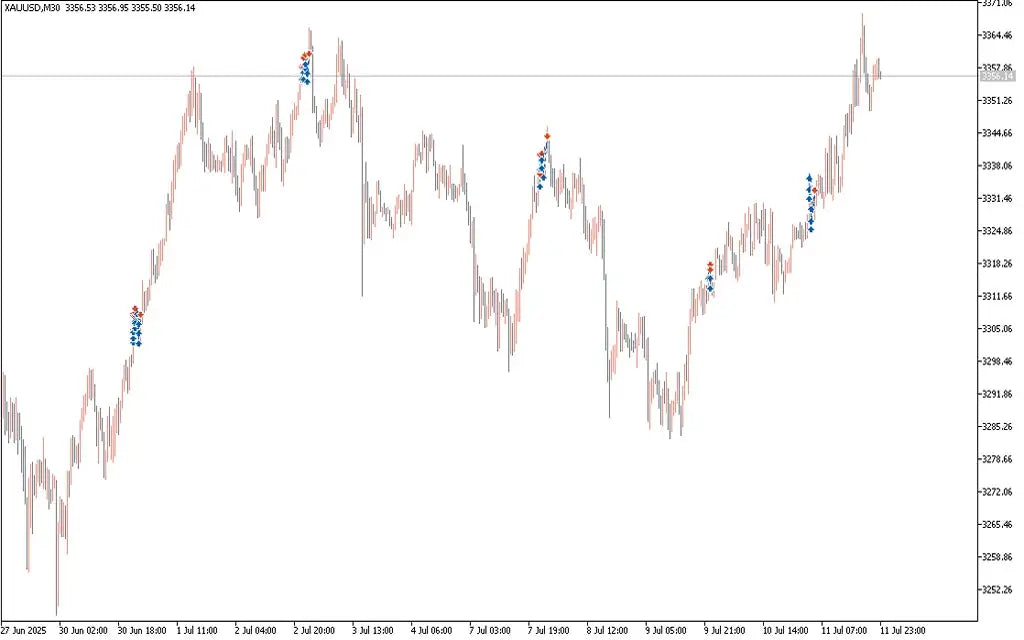
Task: Select the lowest blue diamond in the 7 Jul cluster
Action: 540,186
